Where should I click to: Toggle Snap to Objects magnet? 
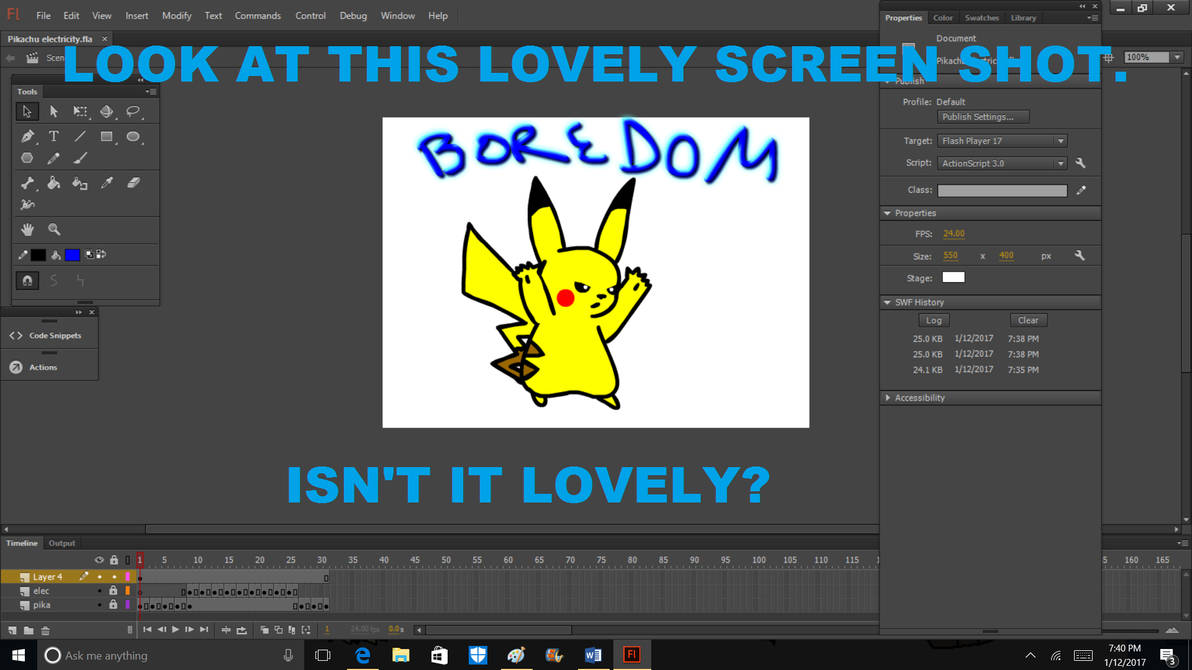pos(27,280)
